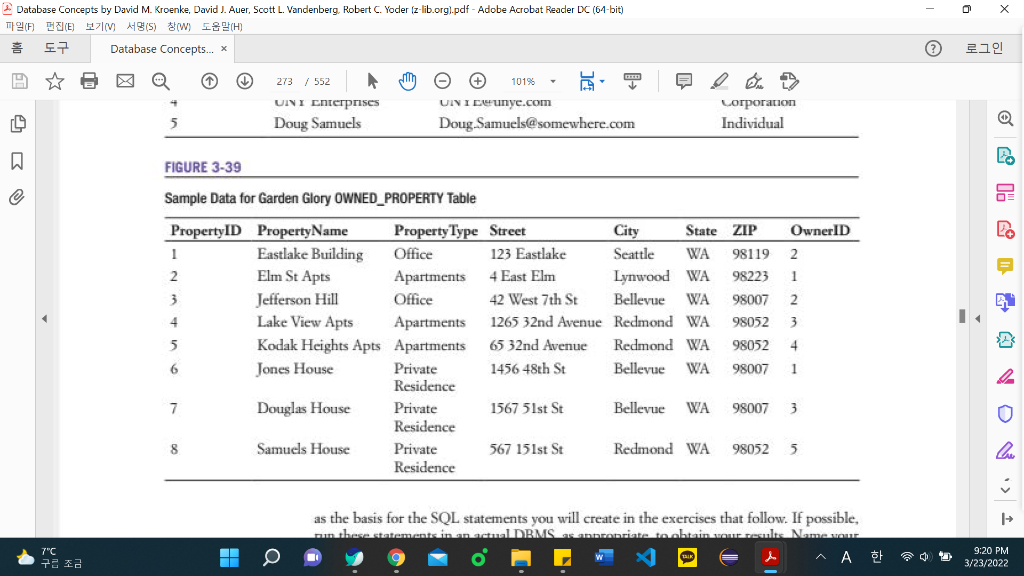Click the 로그인 link
The height and width of the screenshot is (576, 1024).
tap(987, 47)
